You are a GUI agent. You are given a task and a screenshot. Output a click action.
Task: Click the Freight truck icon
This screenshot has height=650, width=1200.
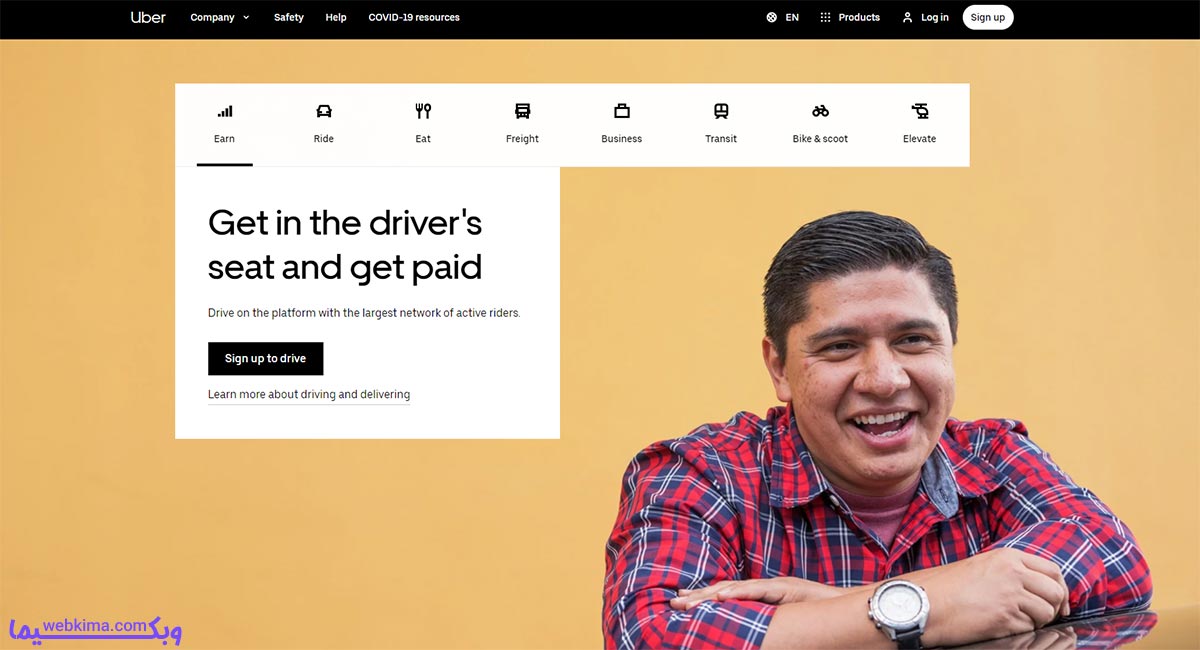click(522, 111)
